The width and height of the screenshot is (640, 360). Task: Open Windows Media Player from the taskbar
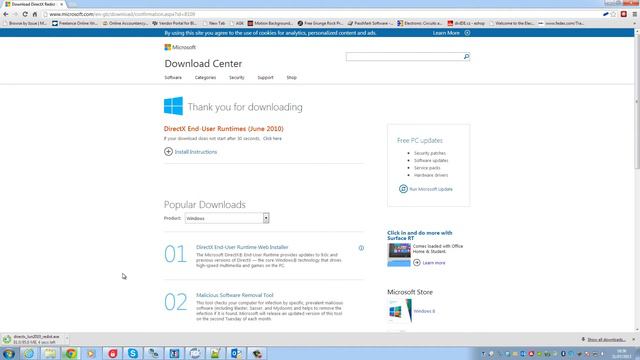[x=91, y=353]
